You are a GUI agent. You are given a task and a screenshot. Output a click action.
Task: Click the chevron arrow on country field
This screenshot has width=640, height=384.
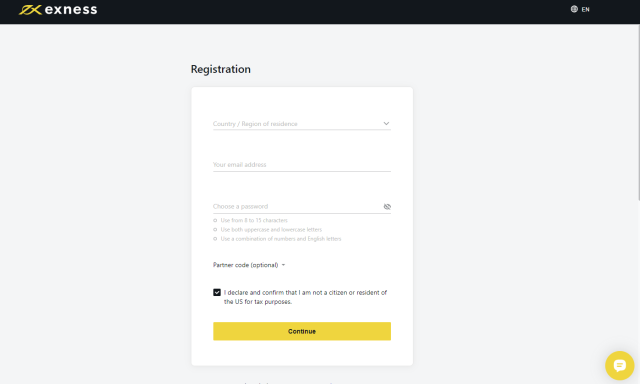pyautogui.click(x=386, y=124)
